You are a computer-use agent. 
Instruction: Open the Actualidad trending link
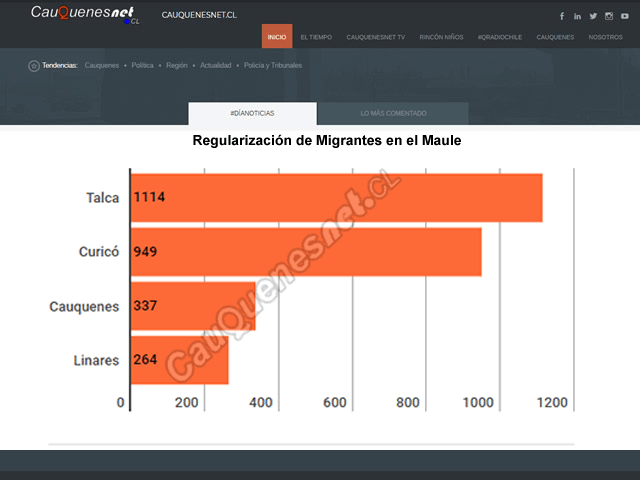click(x=216, y=65)
